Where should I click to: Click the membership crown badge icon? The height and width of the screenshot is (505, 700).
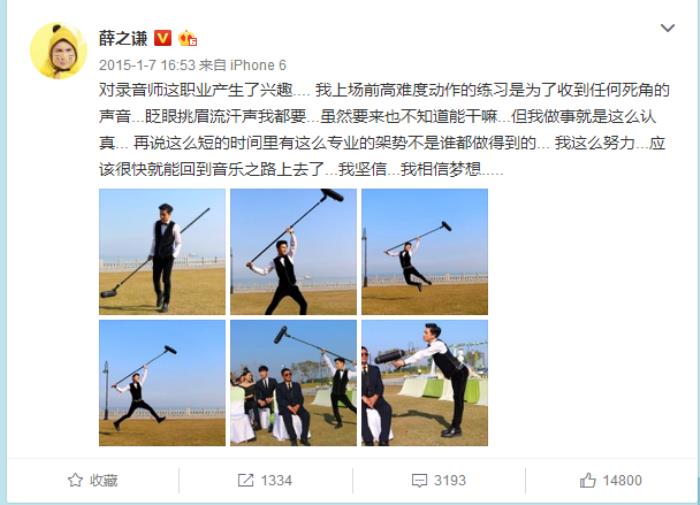click(188, 39)
